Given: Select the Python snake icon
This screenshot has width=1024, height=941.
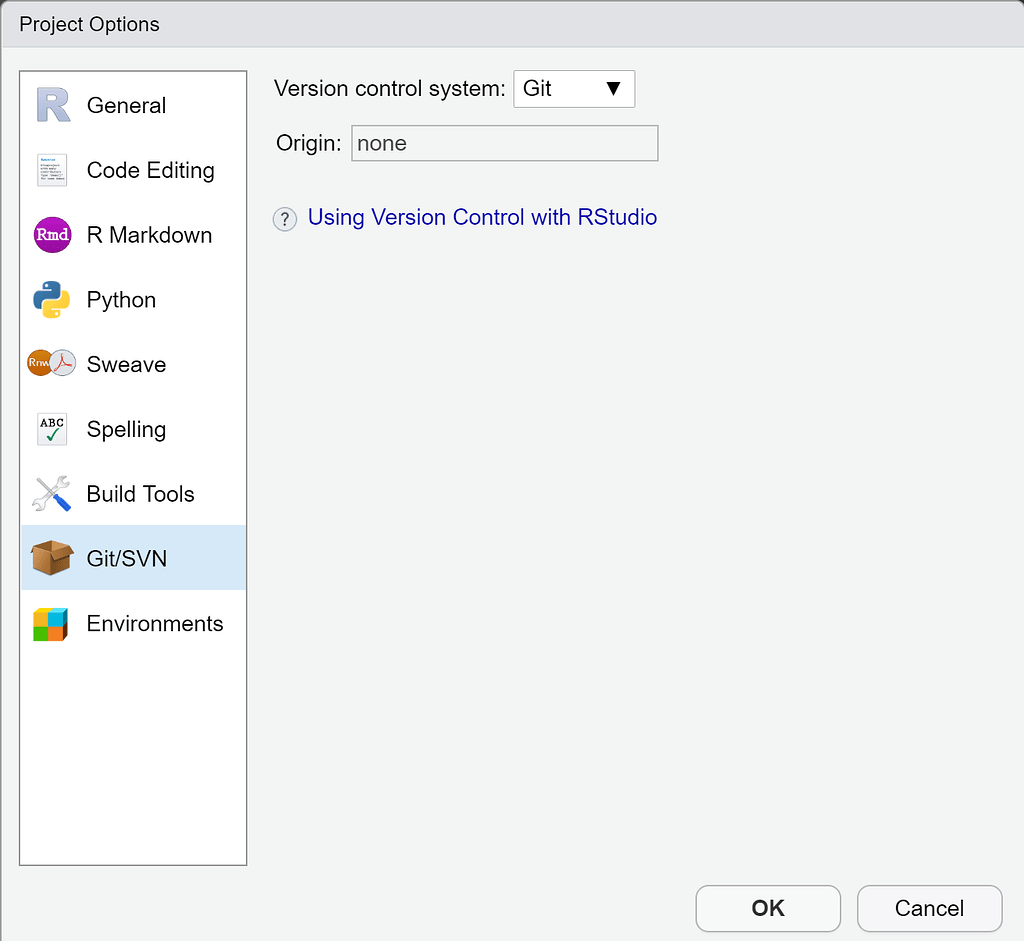Looking at the screenshot, I should tap(51, 299).
